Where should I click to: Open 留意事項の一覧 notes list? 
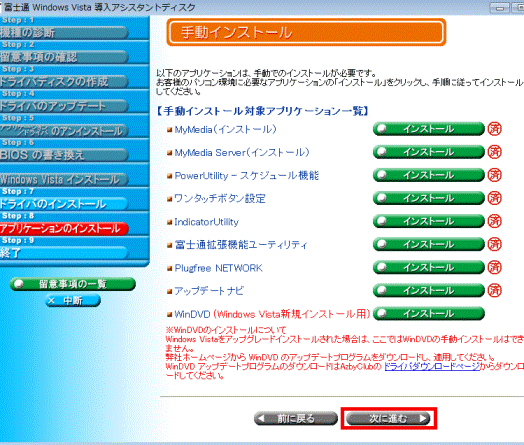click(73, 284)
